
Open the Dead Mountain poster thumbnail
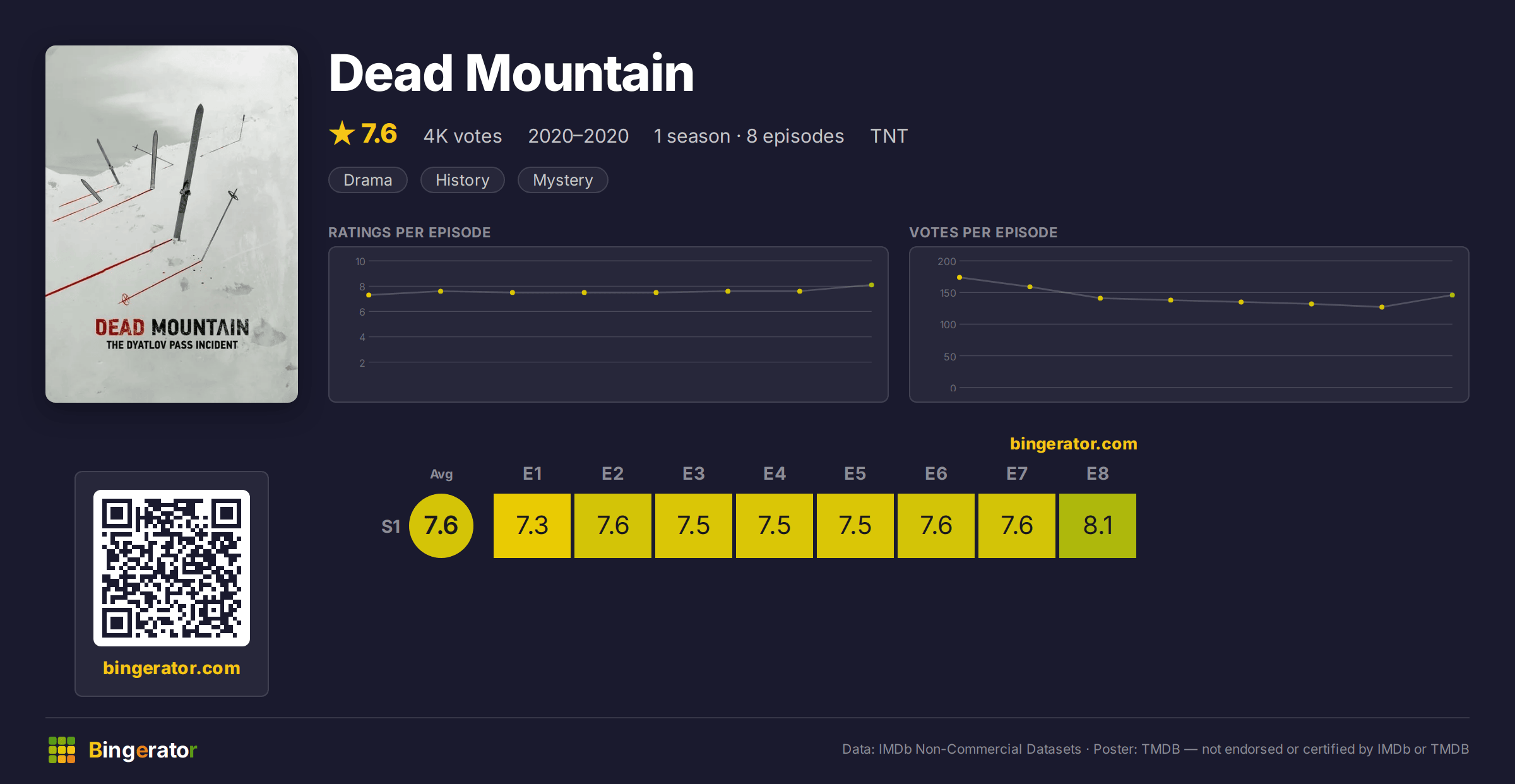click(172, 224)
